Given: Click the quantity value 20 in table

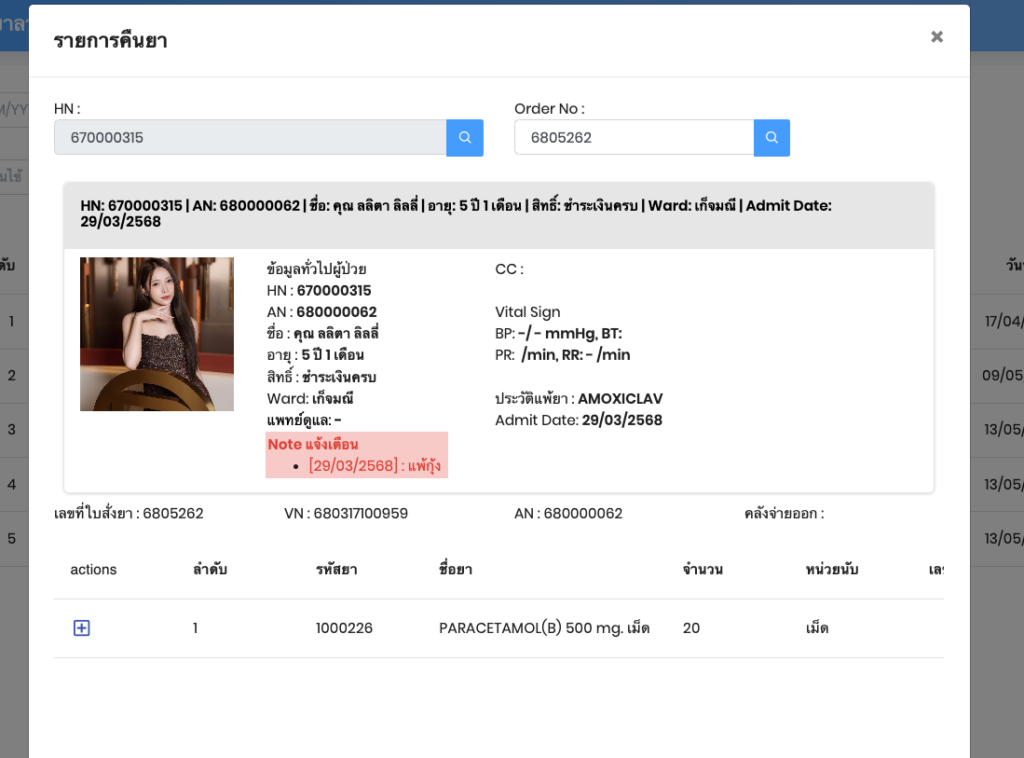Looking at the screenshot, I should 691,628.
